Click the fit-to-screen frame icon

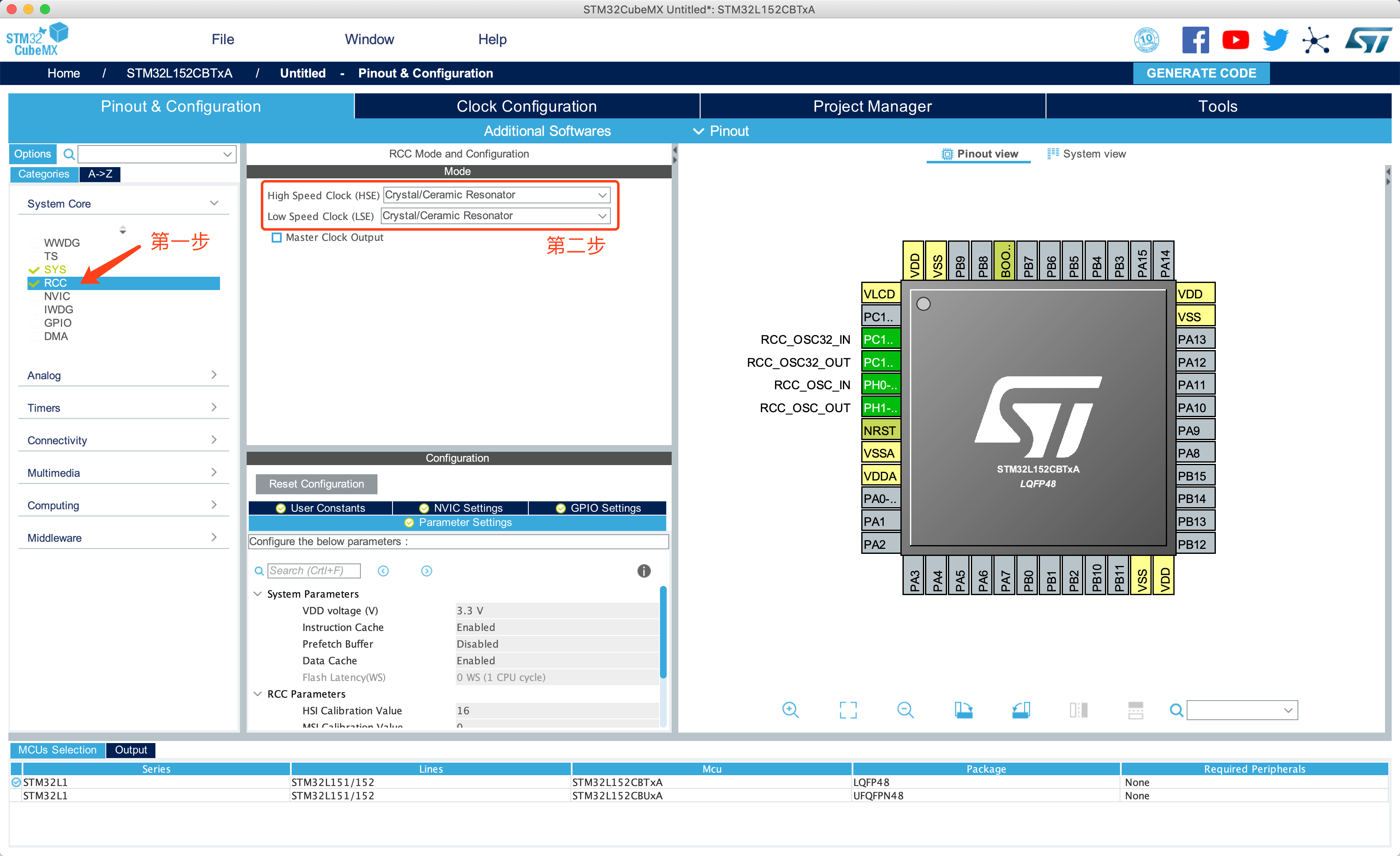tap(848, 709)
